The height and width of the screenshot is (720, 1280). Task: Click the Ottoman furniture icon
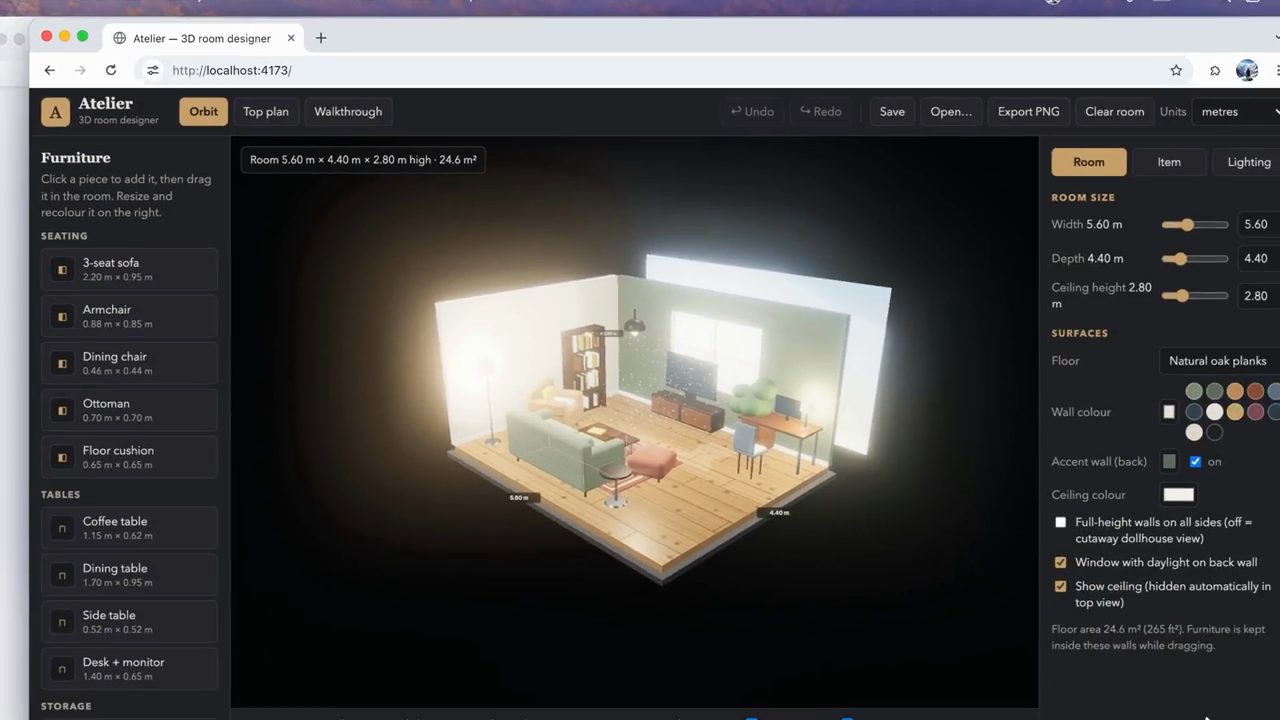pyautogui.click(x=62, y=411)
